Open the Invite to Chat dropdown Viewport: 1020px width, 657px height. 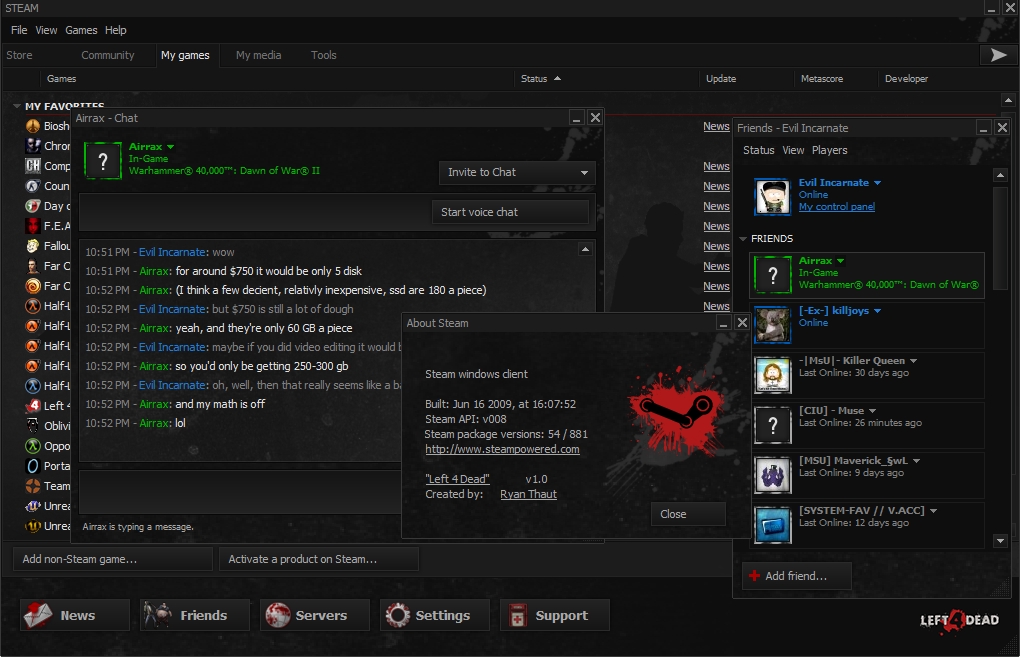pos(517,172)
